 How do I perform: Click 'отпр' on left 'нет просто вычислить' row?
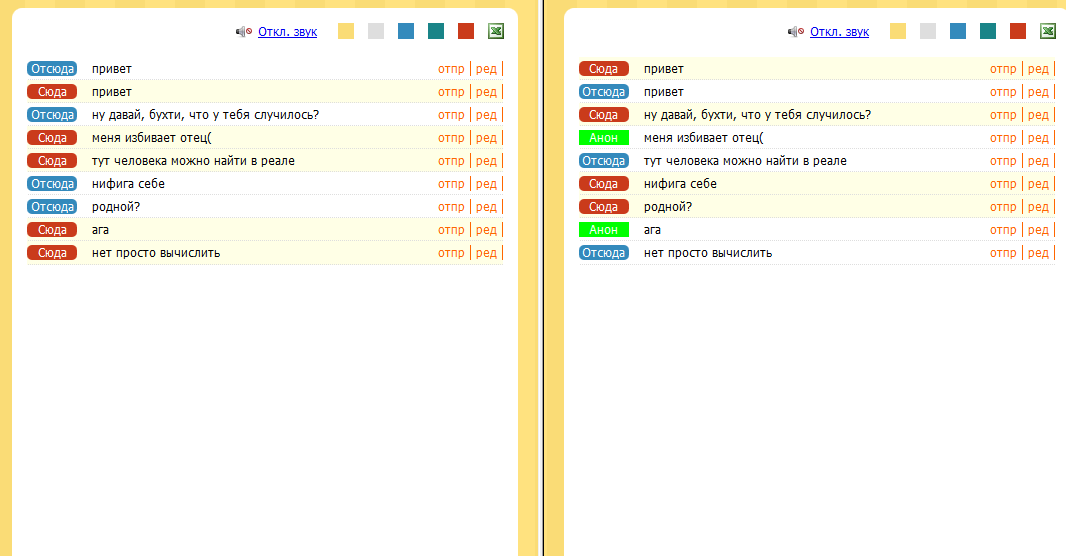click(x=451, y=253)
